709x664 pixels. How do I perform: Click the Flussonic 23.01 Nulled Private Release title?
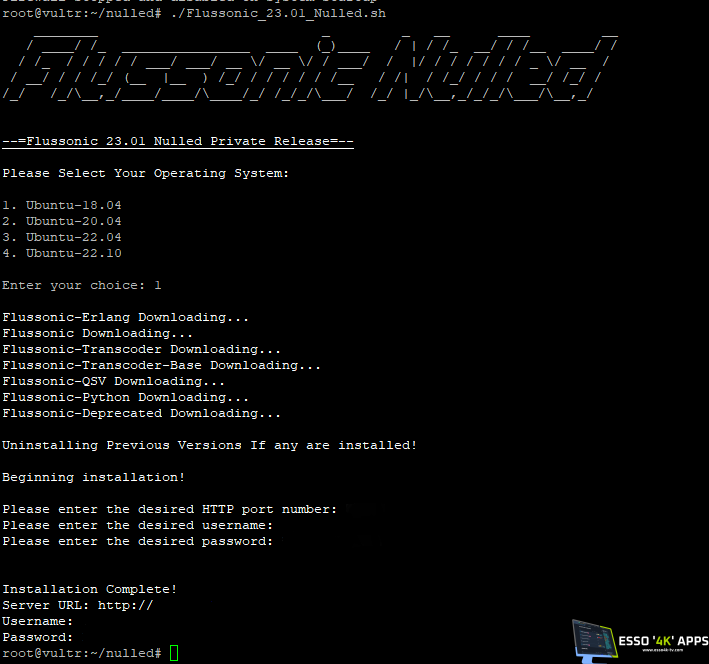coord(178,141)
